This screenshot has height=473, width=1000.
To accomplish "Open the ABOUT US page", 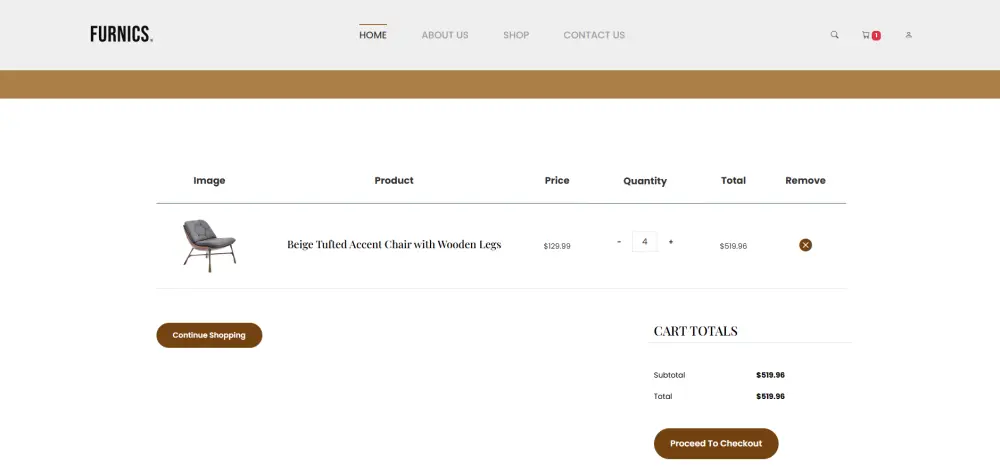I will 445,35.
